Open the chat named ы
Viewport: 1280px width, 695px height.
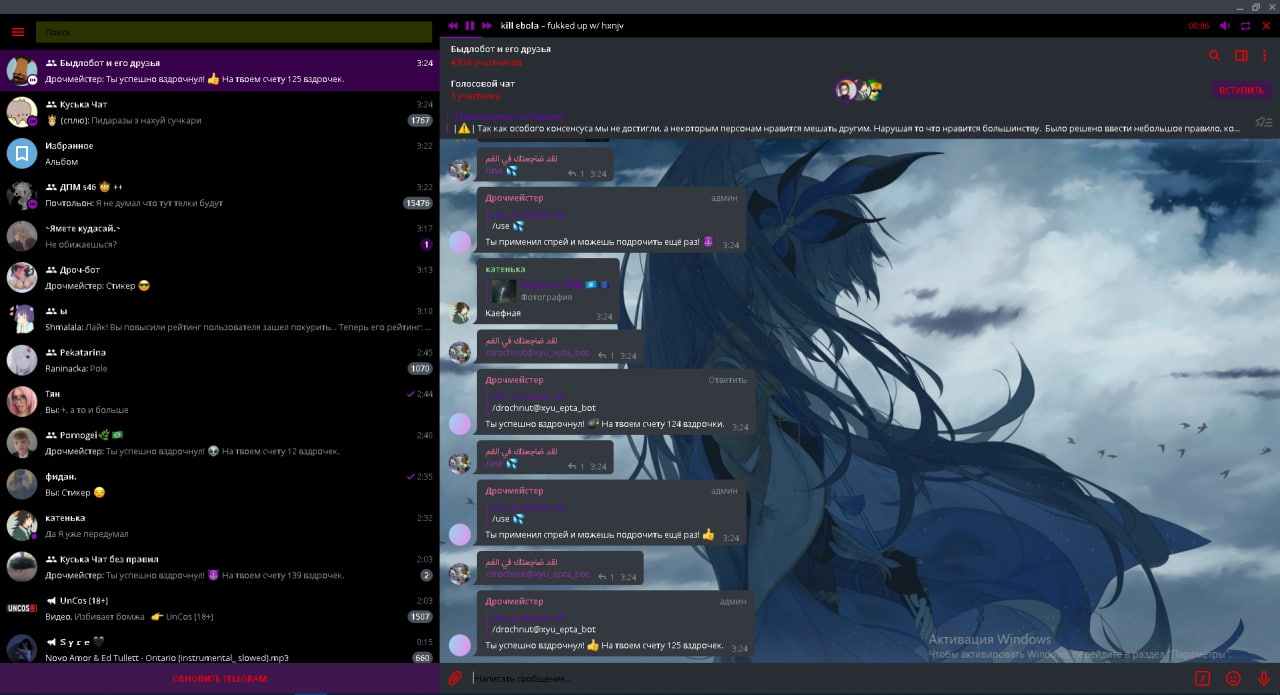tap(219, 319)
